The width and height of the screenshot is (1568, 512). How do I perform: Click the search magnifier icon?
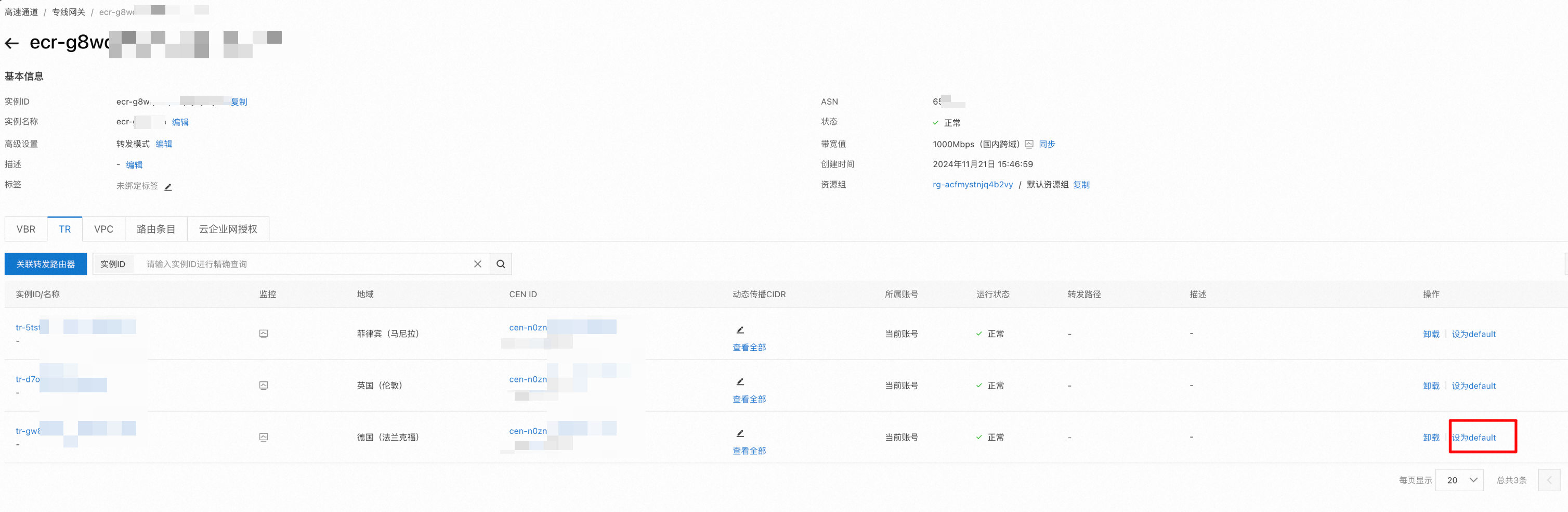tap(500, 264)
